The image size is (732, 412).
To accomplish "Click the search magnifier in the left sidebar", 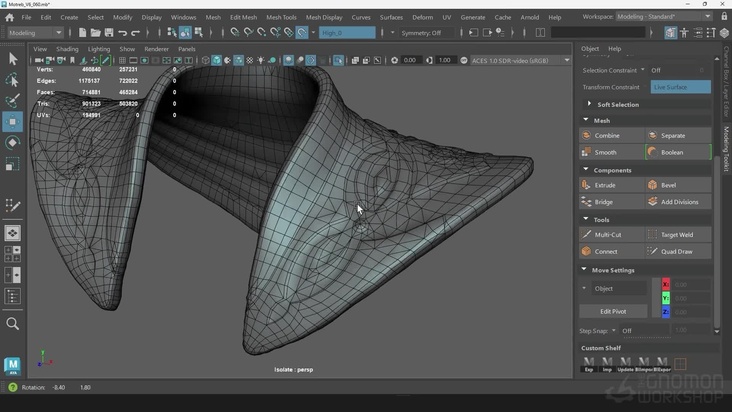I will [x=13, y=323].
